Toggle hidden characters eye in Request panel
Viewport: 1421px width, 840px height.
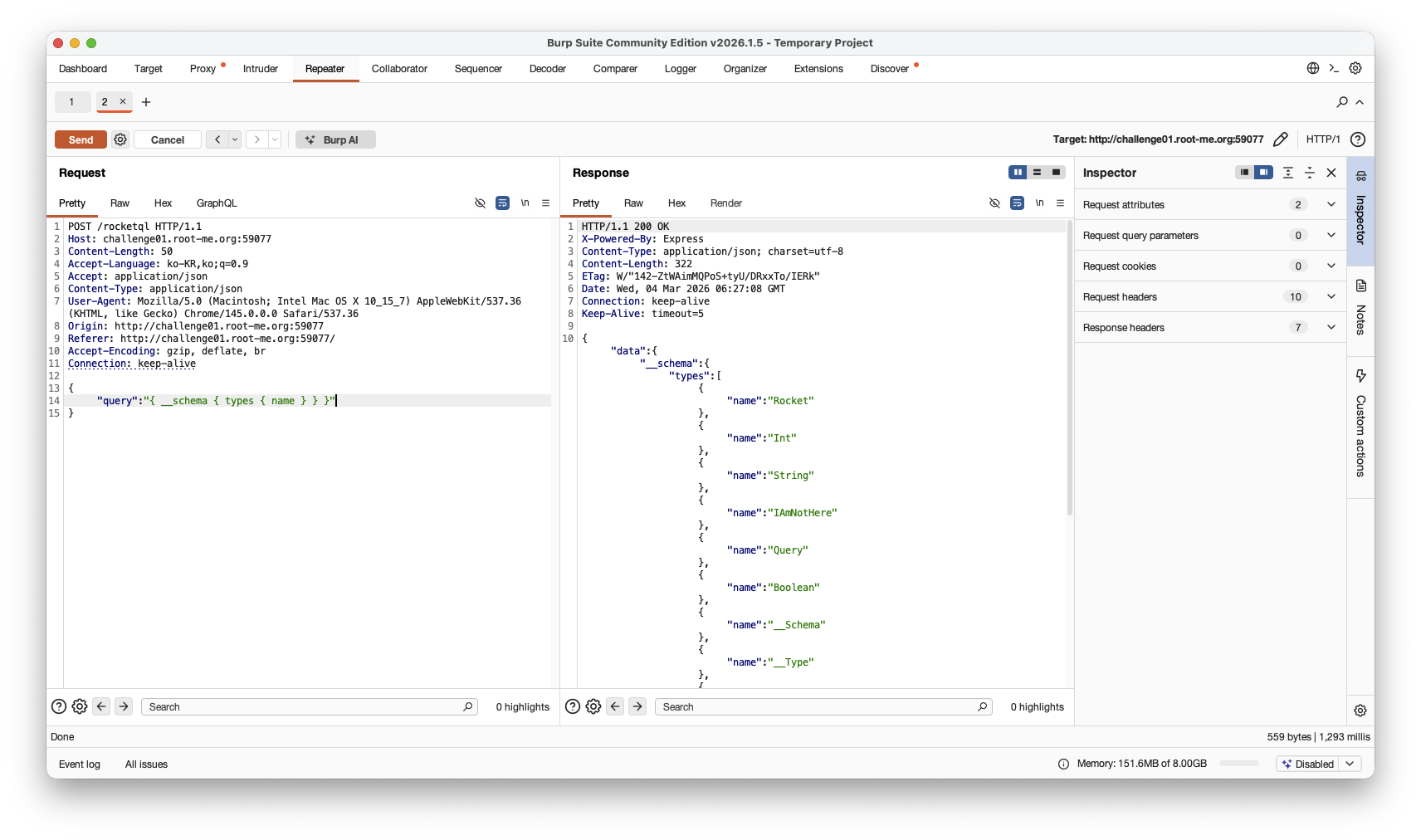[480, 203]
